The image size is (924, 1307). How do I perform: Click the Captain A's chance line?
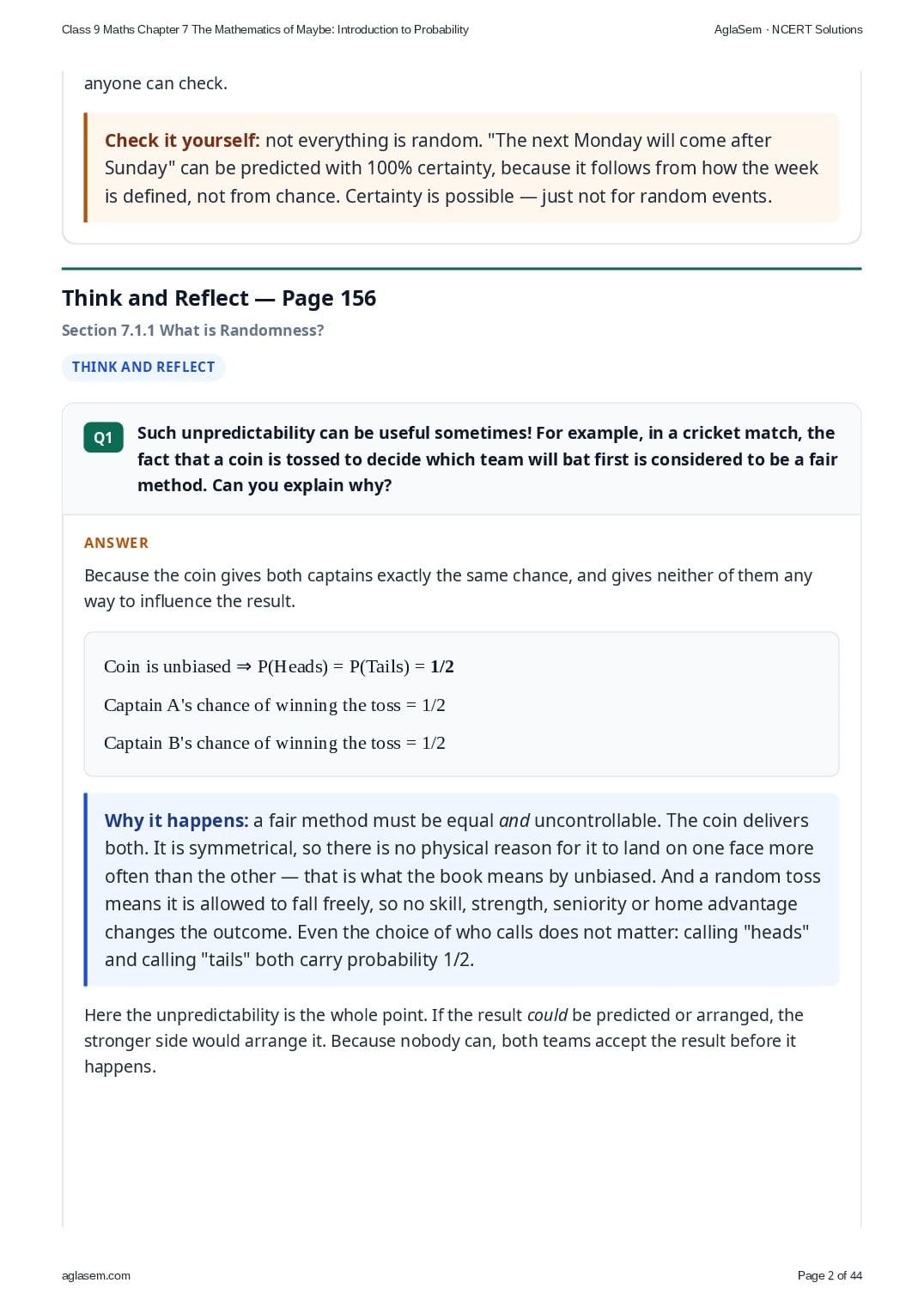tap(275, 705)
